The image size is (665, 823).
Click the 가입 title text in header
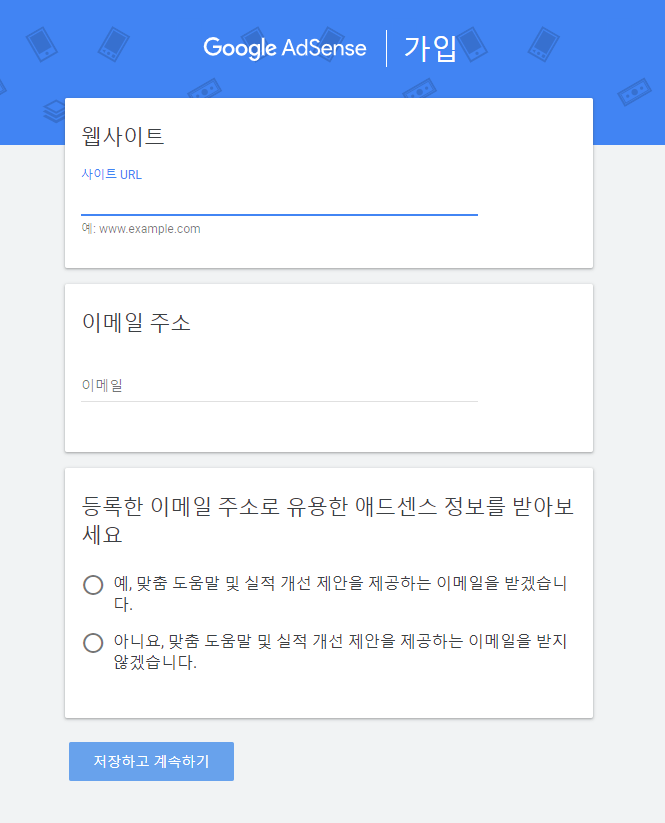point(430,48)
